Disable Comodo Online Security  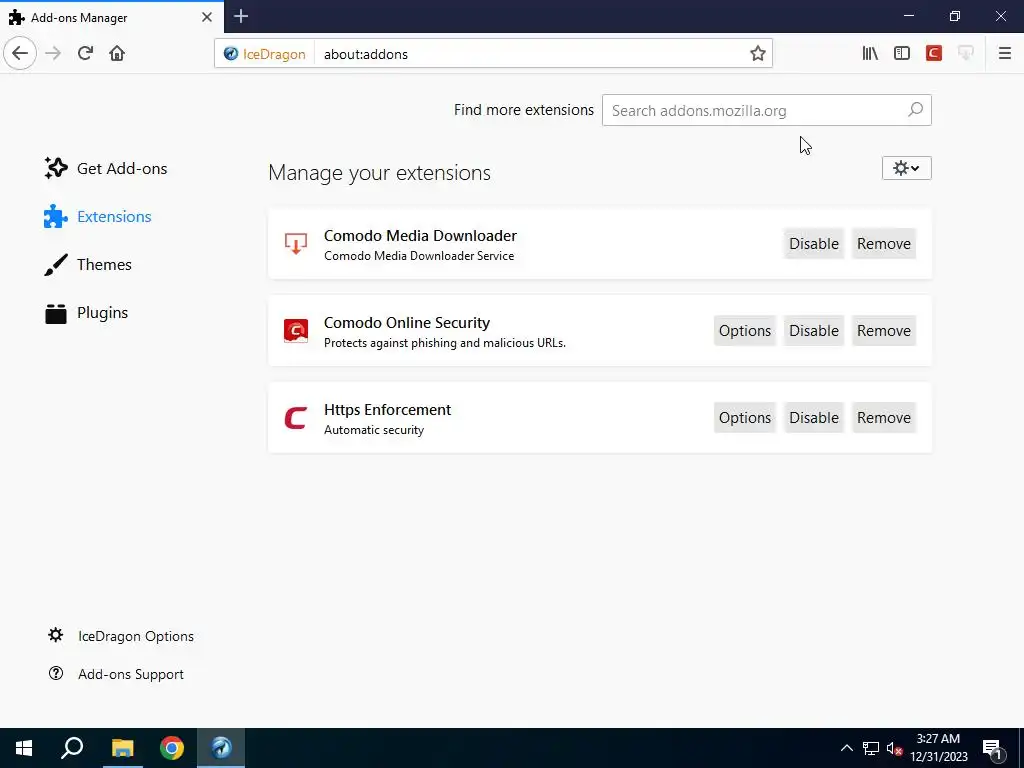pyautogui.click(x=814, y=330)
